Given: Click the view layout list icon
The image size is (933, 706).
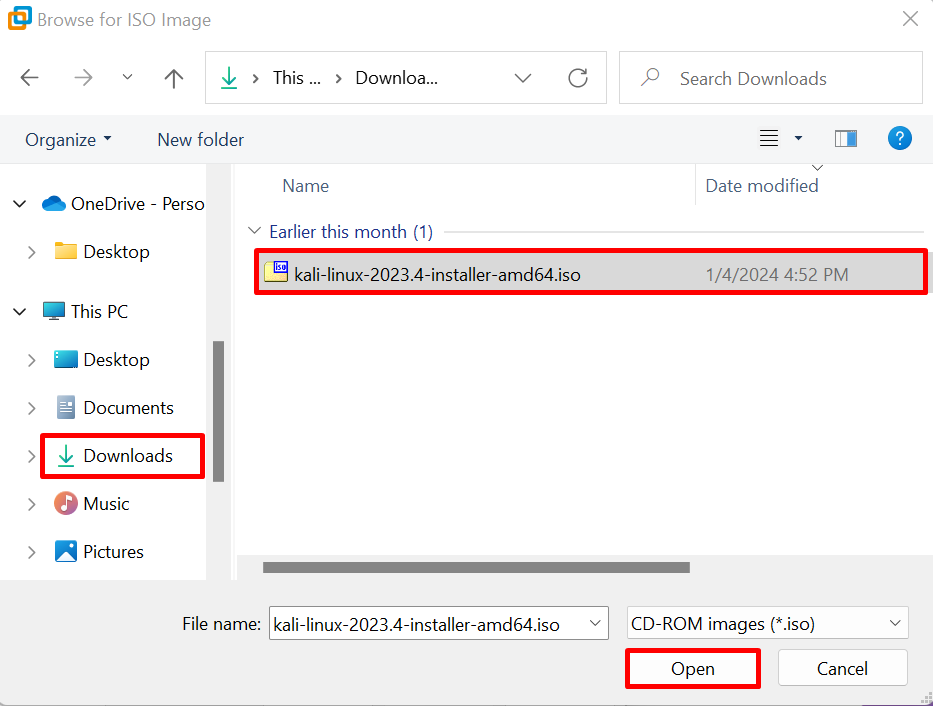Looking at the screenshot, I should 769,139.
